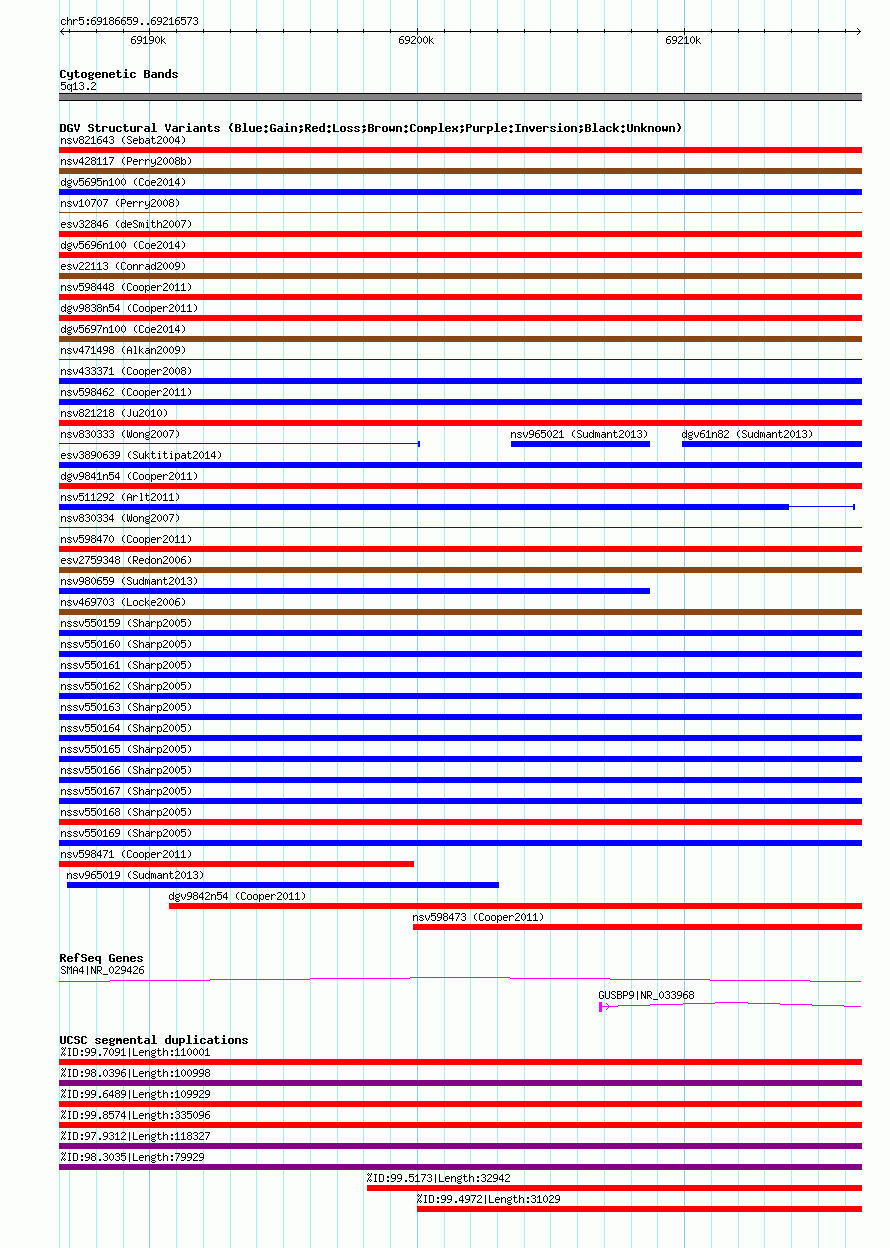
Task: Select nsv511292 (Arlt2011) label
Action: [x=119, y=497]
